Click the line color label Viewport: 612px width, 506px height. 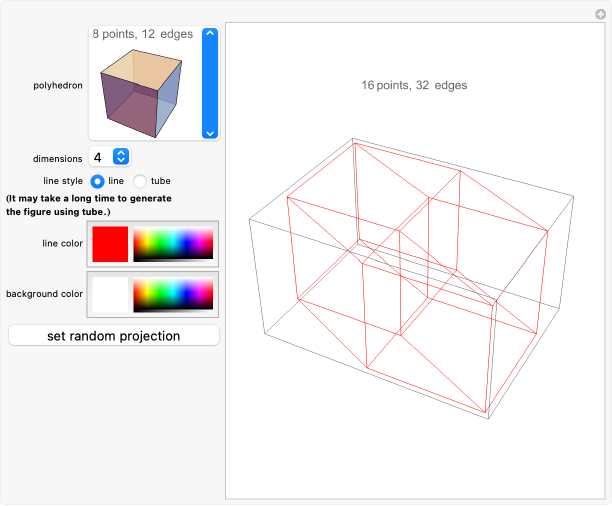(x=62, y=243)
